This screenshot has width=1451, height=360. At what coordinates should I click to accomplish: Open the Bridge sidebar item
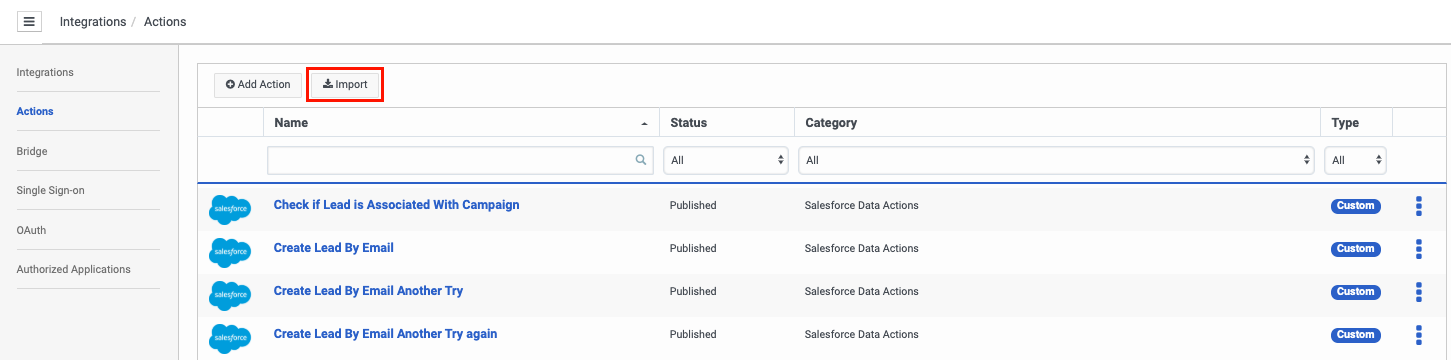32,152
